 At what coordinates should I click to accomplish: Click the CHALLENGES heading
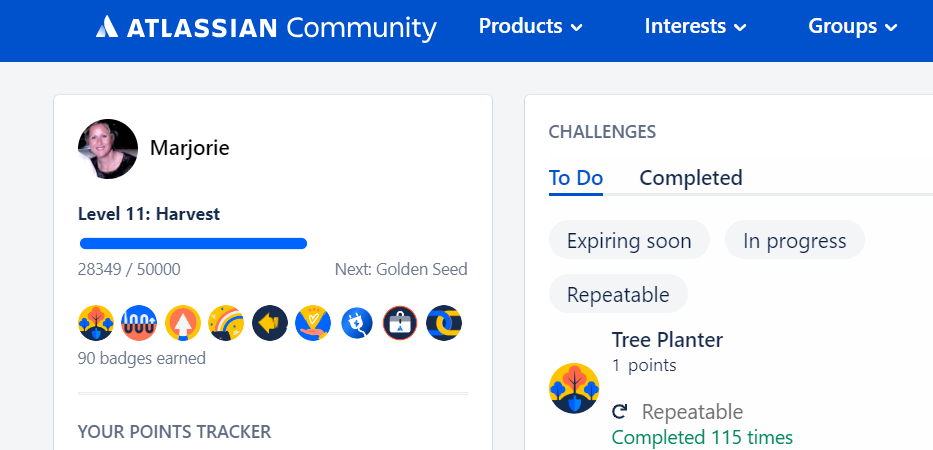point(602,132)
